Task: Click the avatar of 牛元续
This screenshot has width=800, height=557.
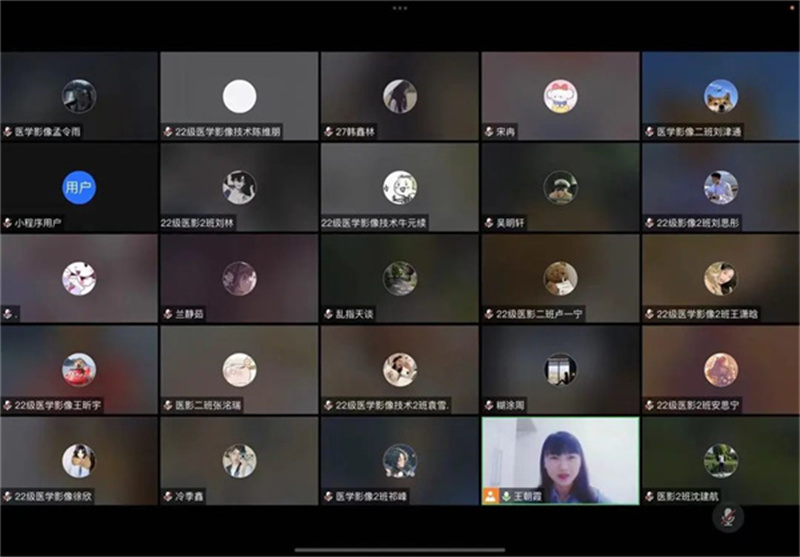Action: (x=399, y=187)
